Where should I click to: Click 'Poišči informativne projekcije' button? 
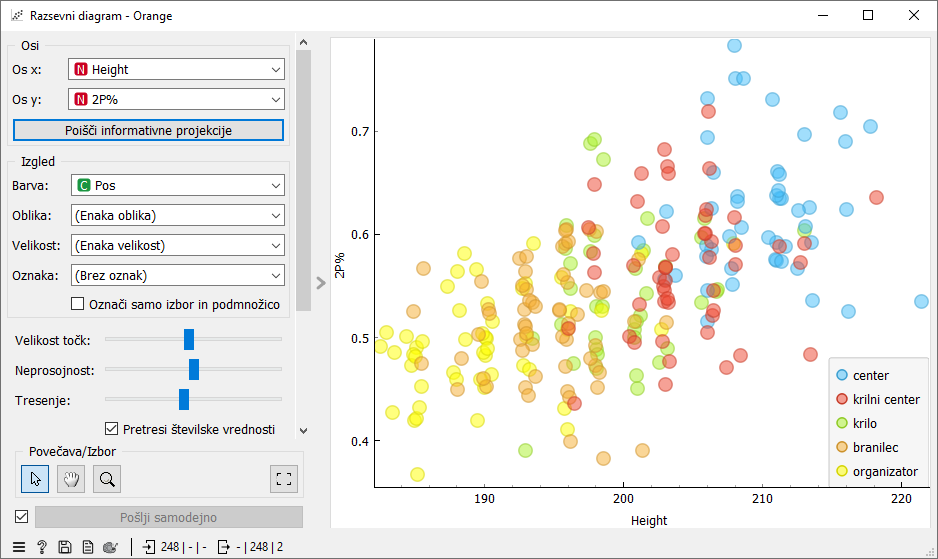(148, 131)
